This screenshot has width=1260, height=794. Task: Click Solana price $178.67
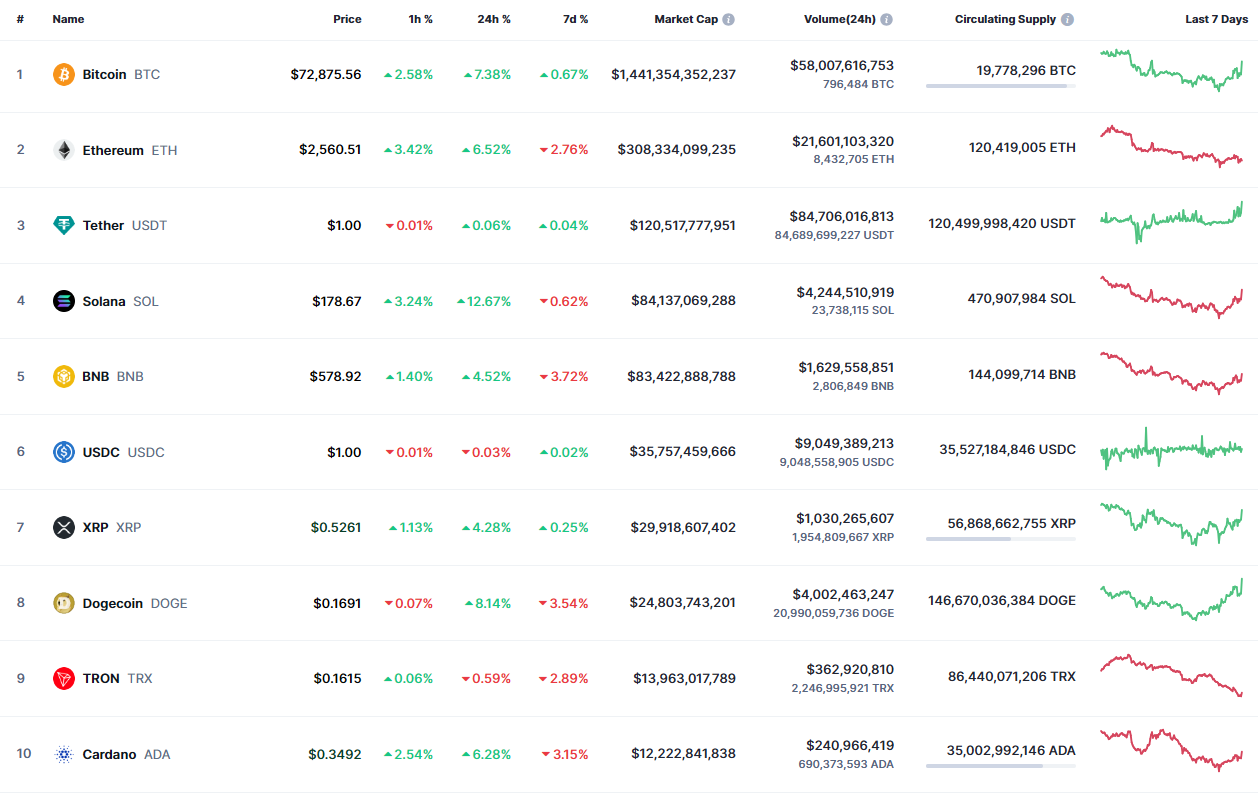click(337, 301)
